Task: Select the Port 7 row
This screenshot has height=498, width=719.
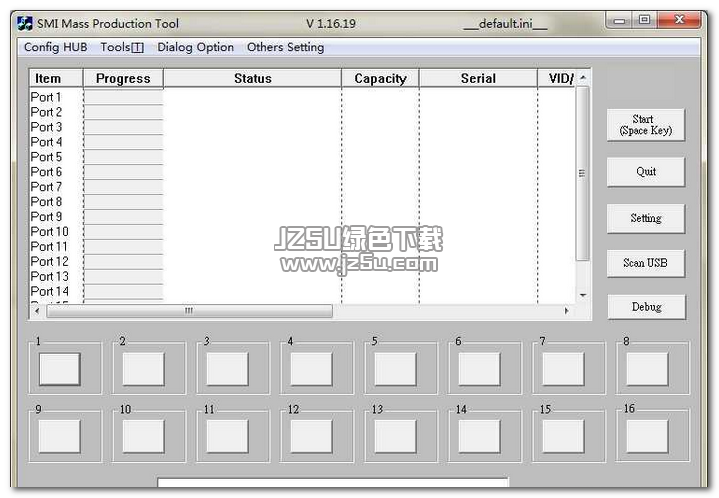Action: 302,187
